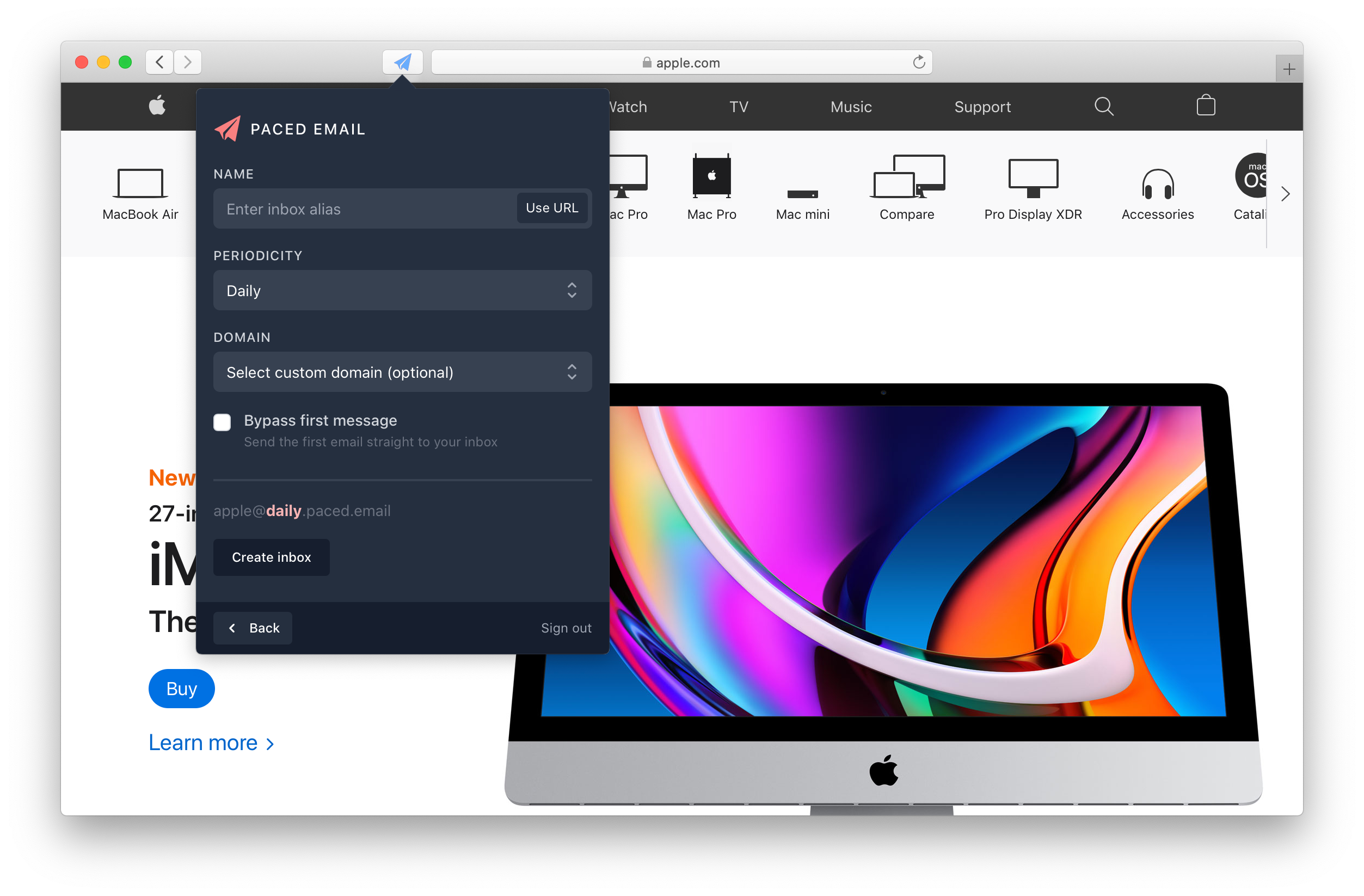This screenshot has height=896, width=1364.
Task: Click the Bypass first message label
Action: 321,420
